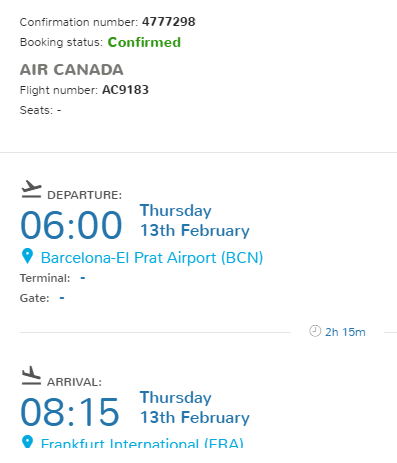Click the AIR CANADA airline heading
The image size is (397, 463).
(72, 70)
